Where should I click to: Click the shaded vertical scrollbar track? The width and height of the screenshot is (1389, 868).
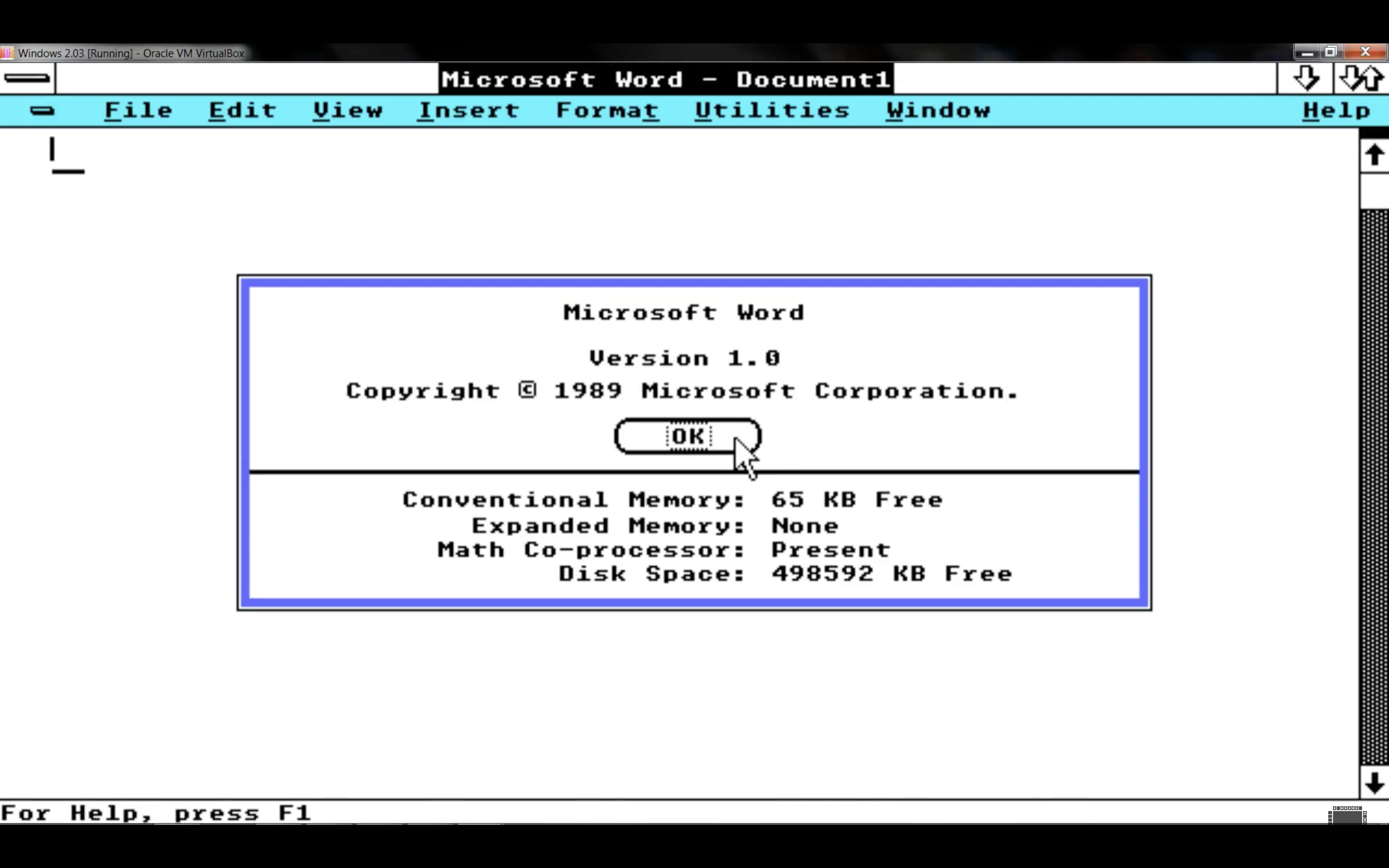tap(1374, 488)
